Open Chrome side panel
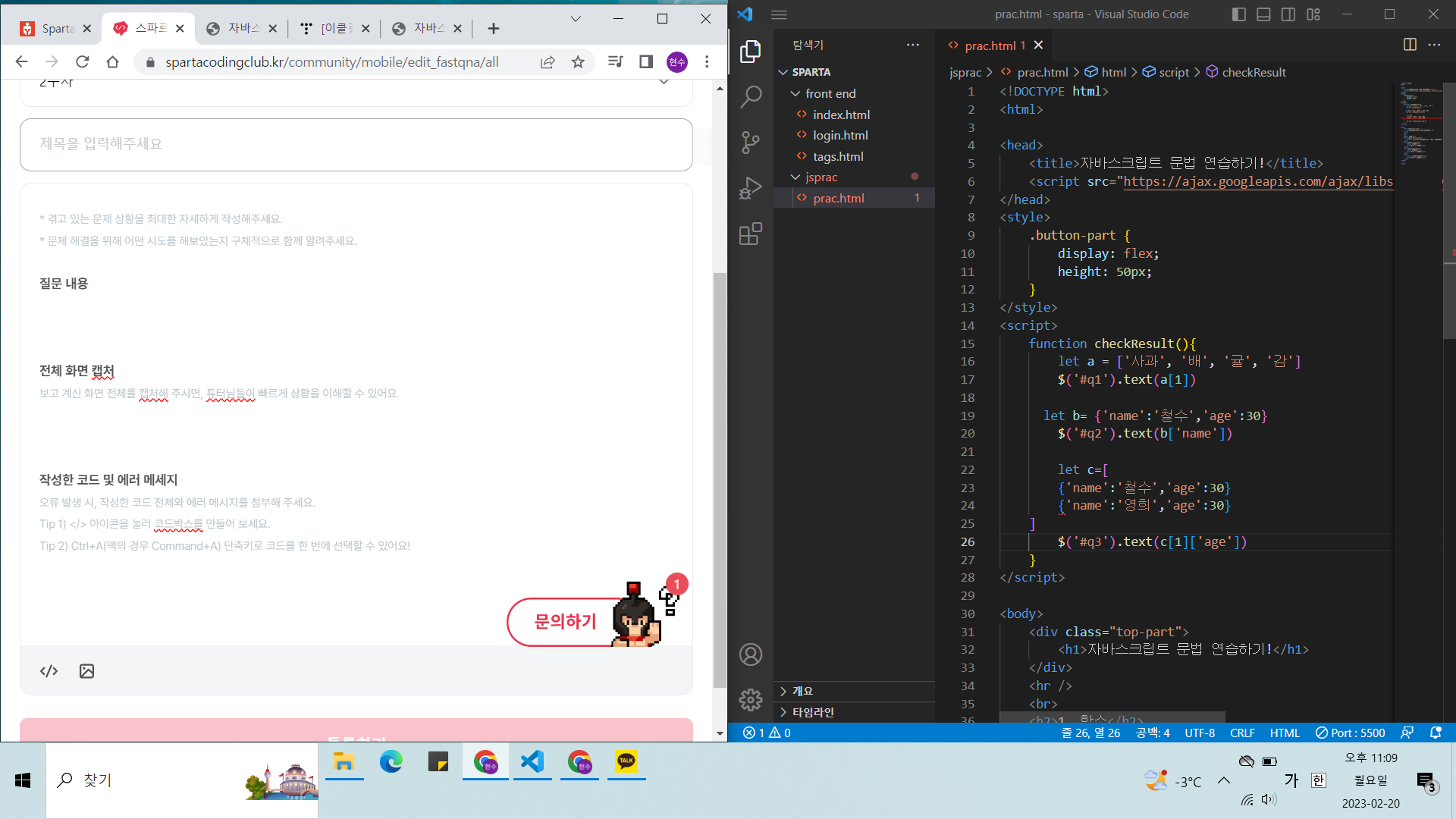This screenshot has width=1456, height=819. pos(646,62)
